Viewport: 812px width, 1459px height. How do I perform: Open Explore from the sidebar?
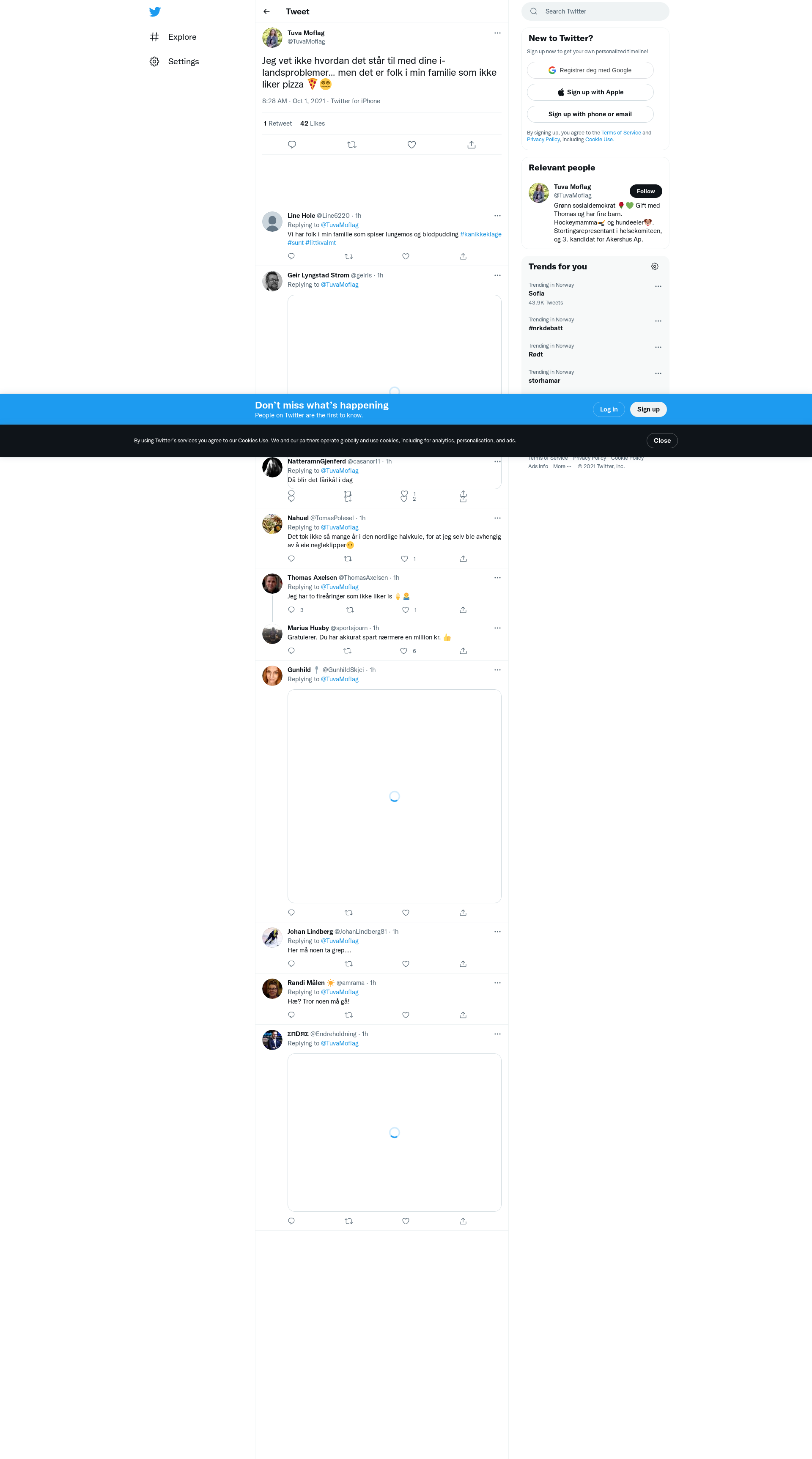tap(173, 37)
